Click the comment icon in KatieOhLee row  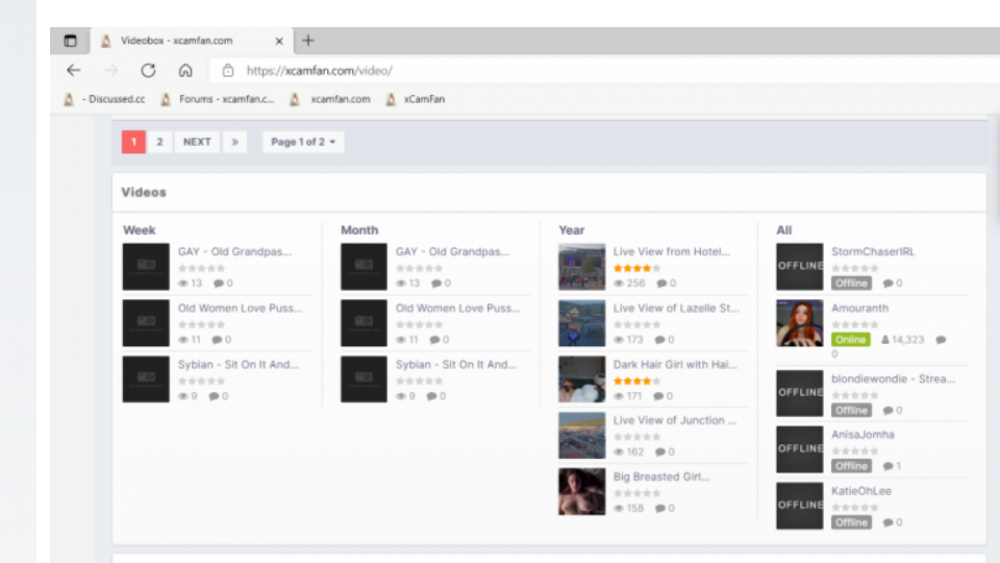(x=888, y=523)
